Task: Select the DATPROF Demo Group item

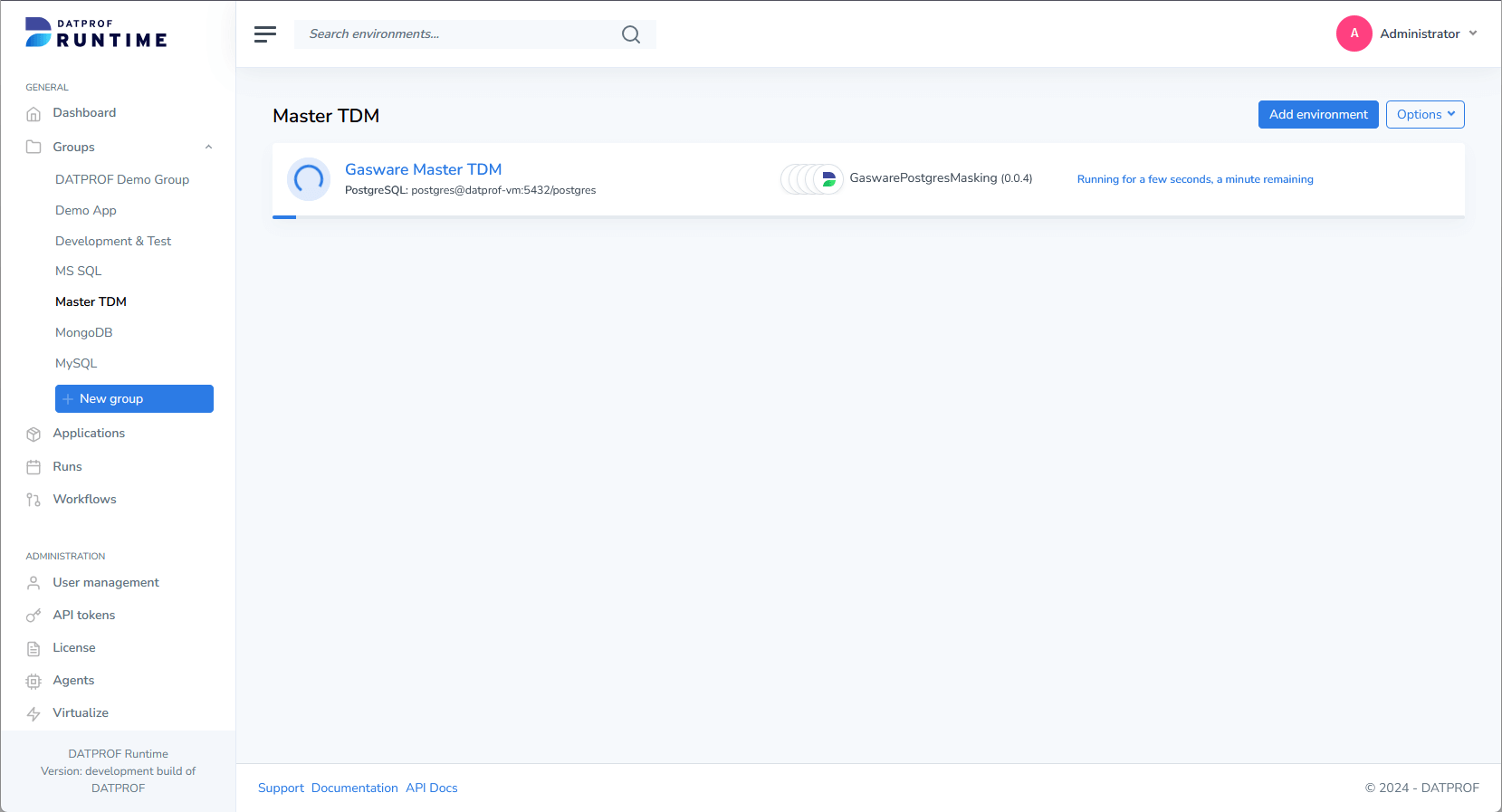Action: coord(122,180)
